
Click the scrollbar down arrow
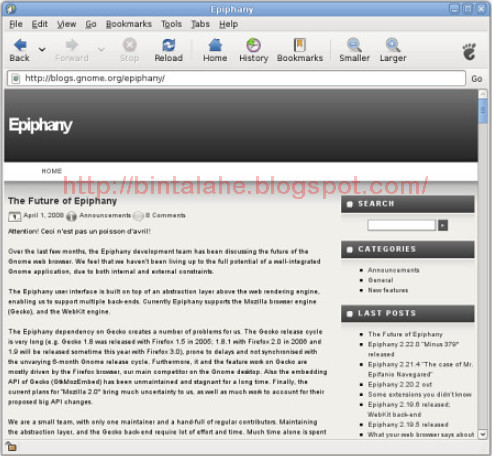pyautogui.click(x=482, y=434)
